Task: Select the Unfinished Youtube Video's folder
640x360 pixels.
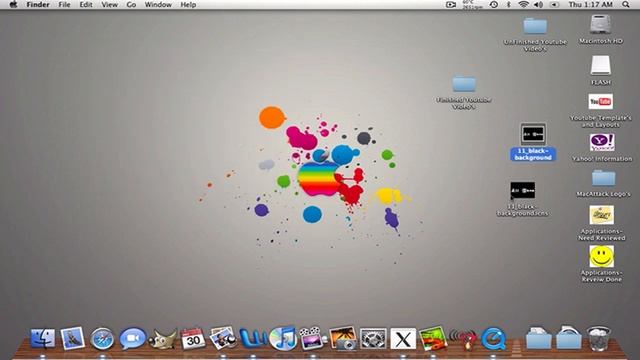Action: pyautogui.click(x=535, y=25)
